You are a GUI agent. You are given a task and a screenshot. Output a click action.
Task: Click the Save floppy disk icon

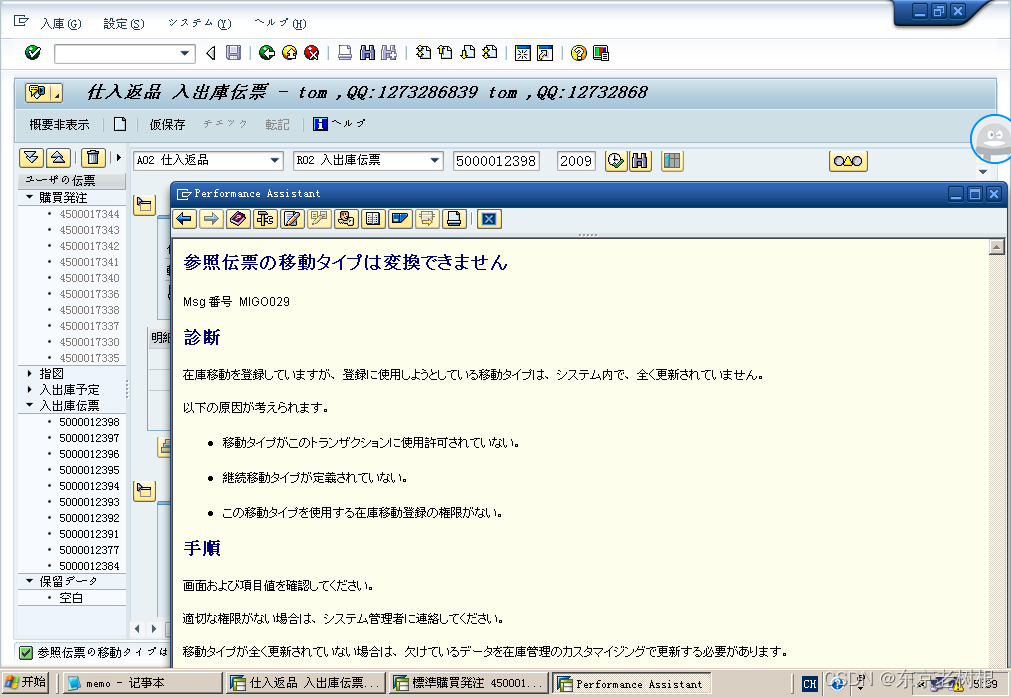(233, 53)
